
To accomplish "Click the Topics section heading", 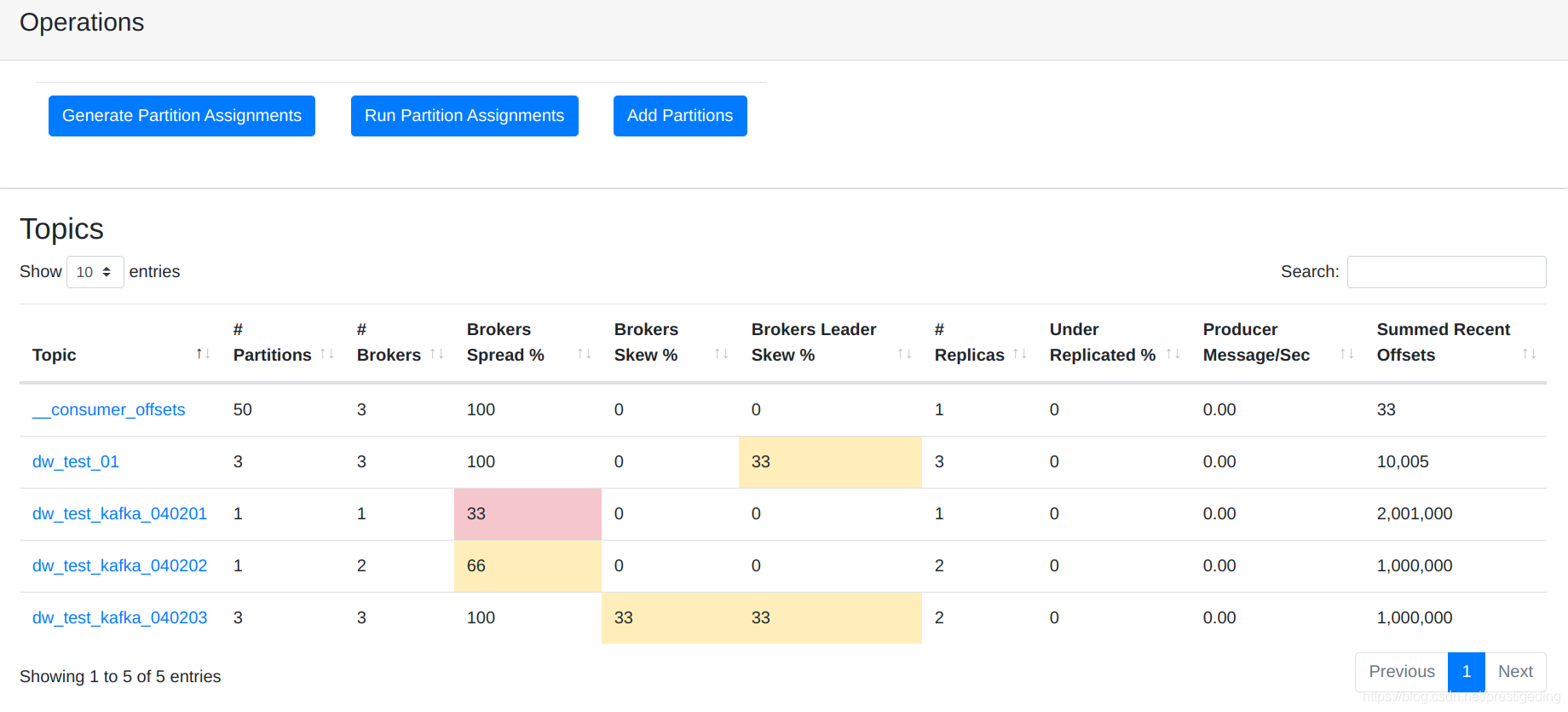I will (61, 229).
